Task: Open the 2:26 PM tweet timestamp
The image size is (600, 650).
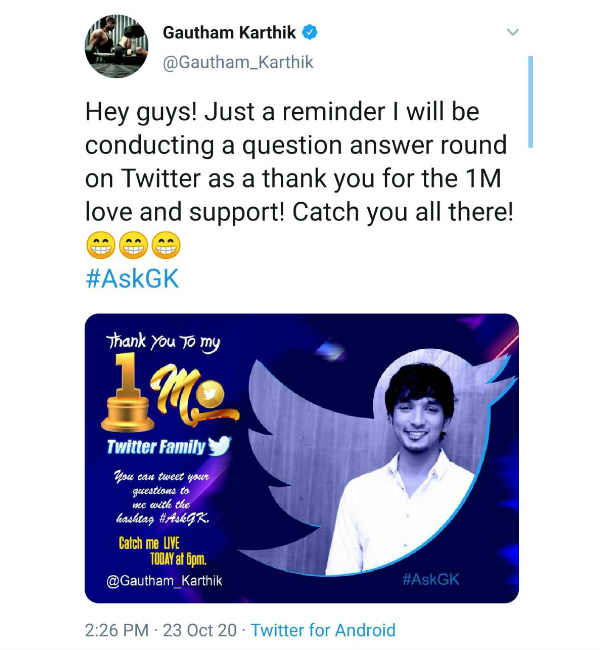Action: pos(117,631)
